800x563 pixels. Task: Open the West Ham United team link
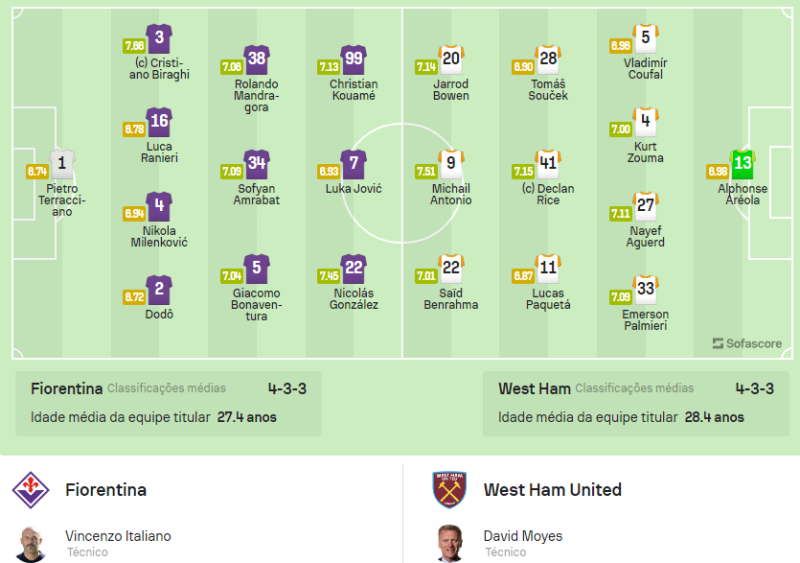(x=552, y=490)
